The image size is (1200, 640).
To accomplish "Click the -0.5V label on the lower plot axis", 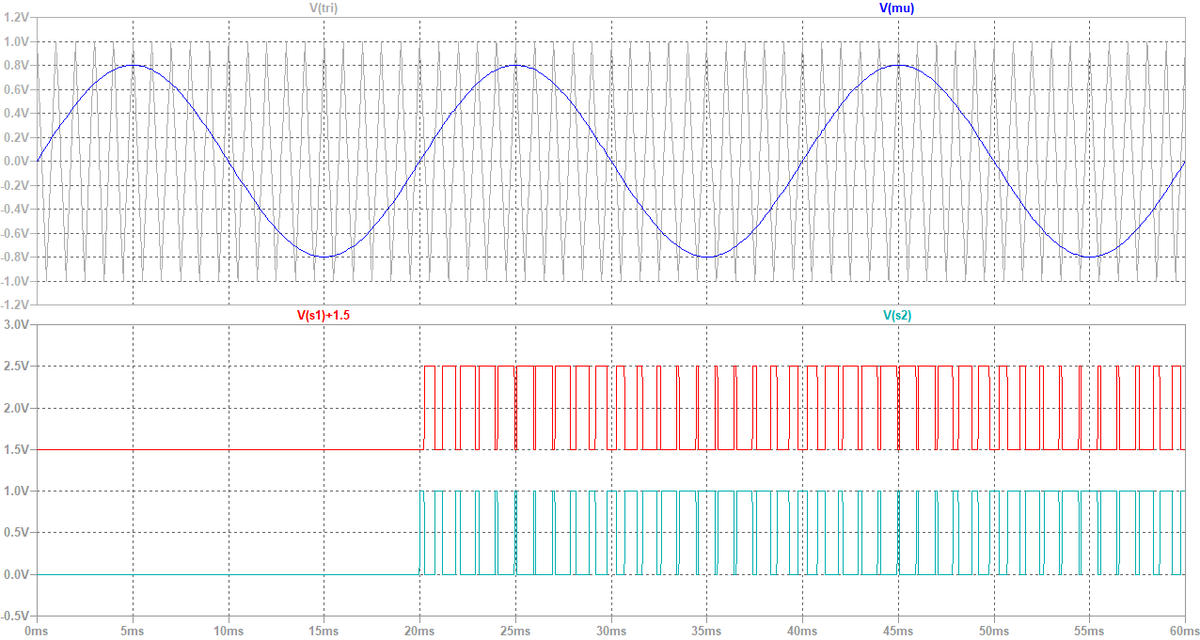I will point(15,616).
